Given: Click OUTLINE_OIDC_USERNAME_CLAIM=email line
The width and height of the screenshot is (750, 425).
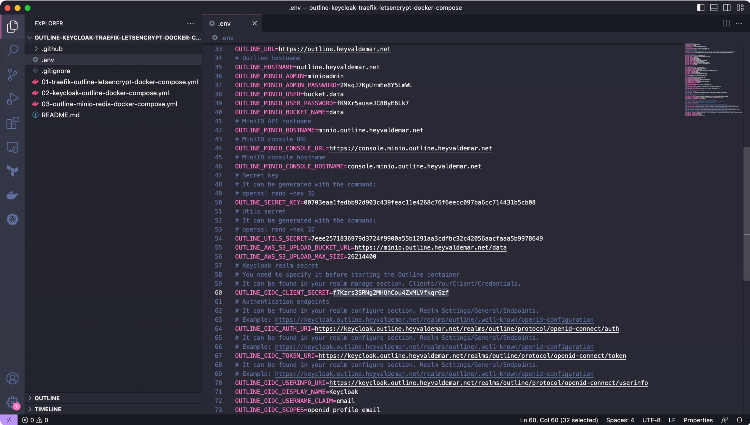Looking at the screenshot, I should [x=294, y=401].
